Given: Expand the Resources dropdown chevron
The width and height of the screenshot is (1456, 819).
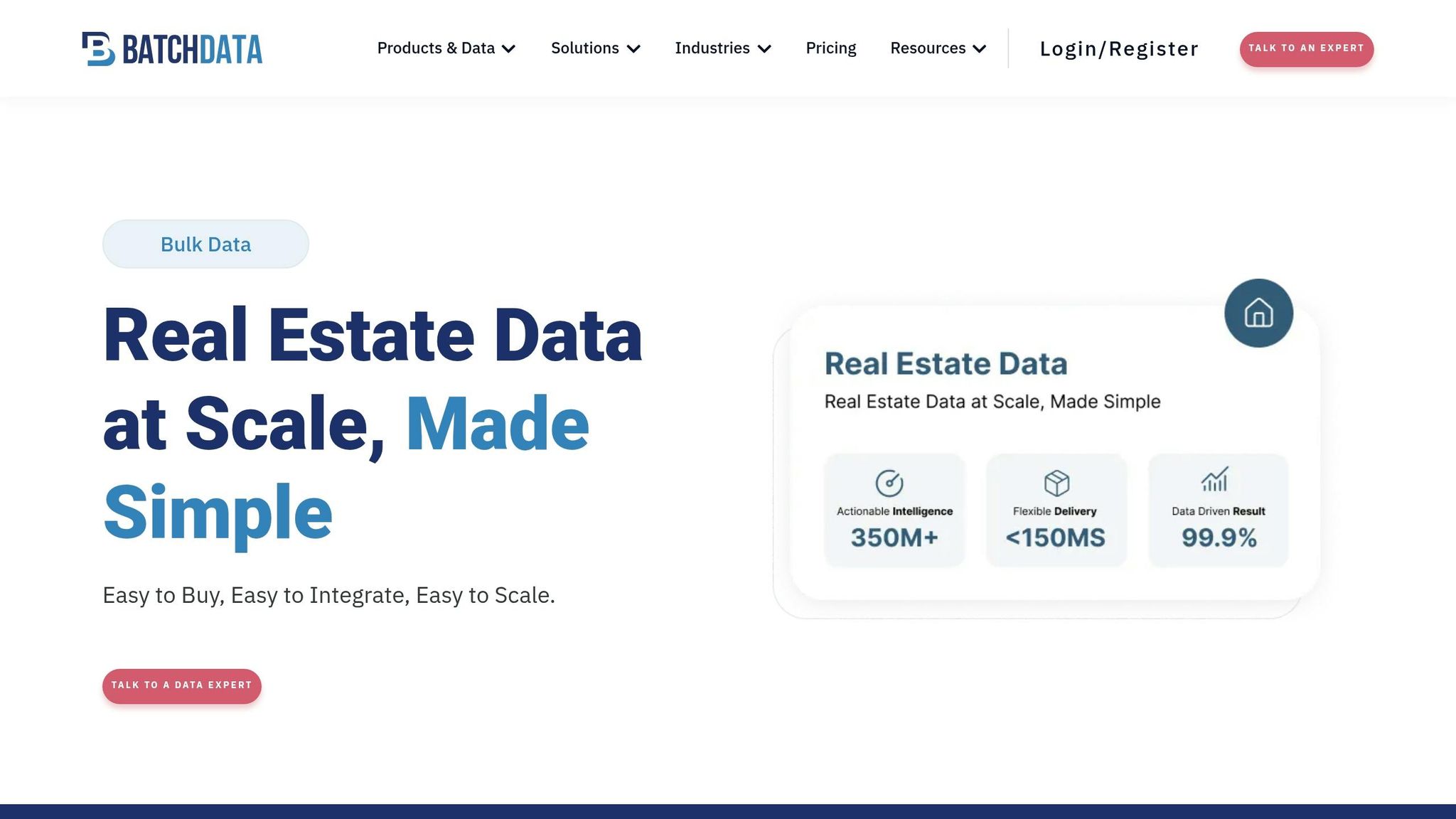Looking at the screenshot, I should pyautogui.click(x=980, y=49).
